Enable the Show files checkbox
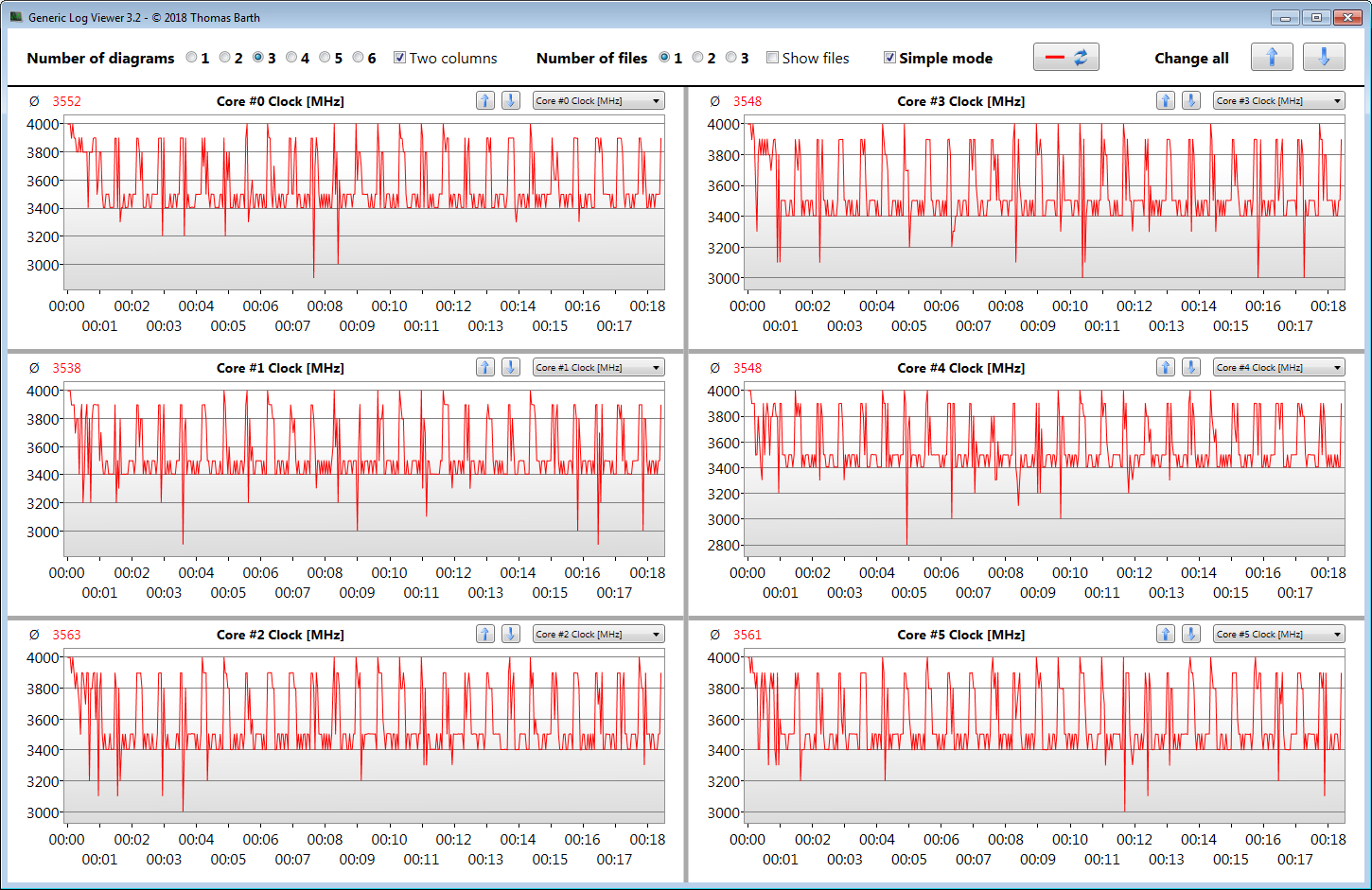 (x=772, y=58)
